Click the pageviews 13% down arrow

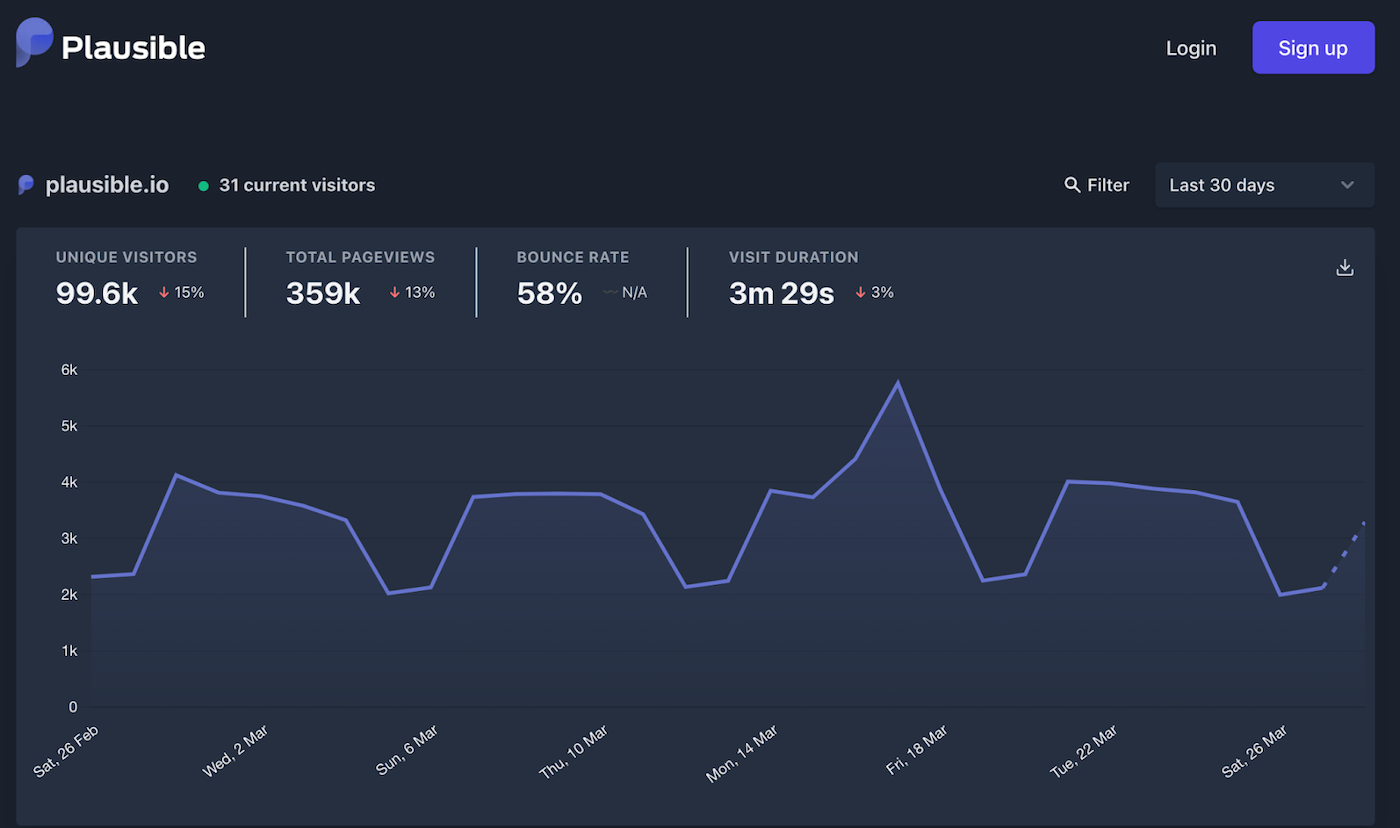395,293
